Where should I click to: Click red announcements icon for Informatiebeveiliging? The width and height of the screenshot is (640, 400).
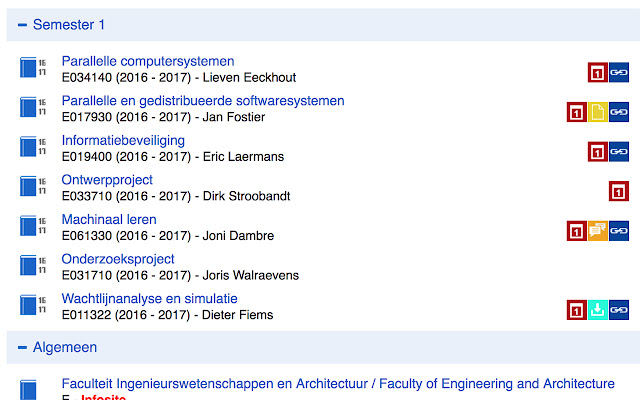point(598,152)
